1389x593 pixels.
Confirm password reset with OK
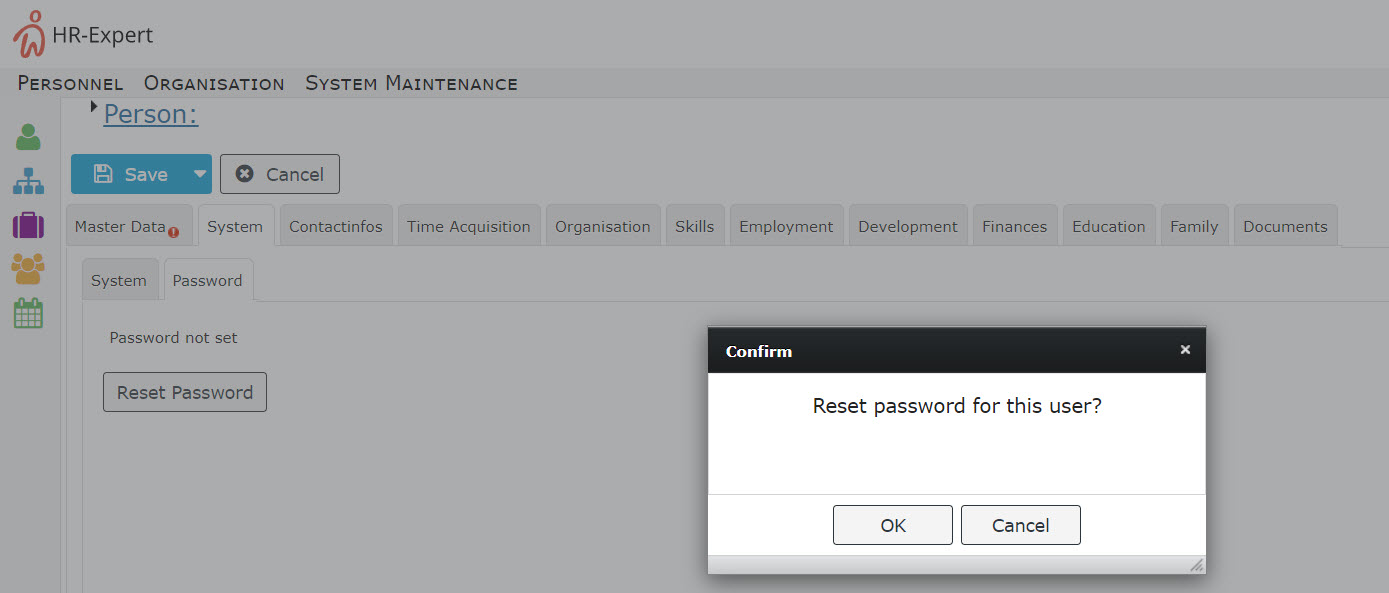[x=893, y=525]
